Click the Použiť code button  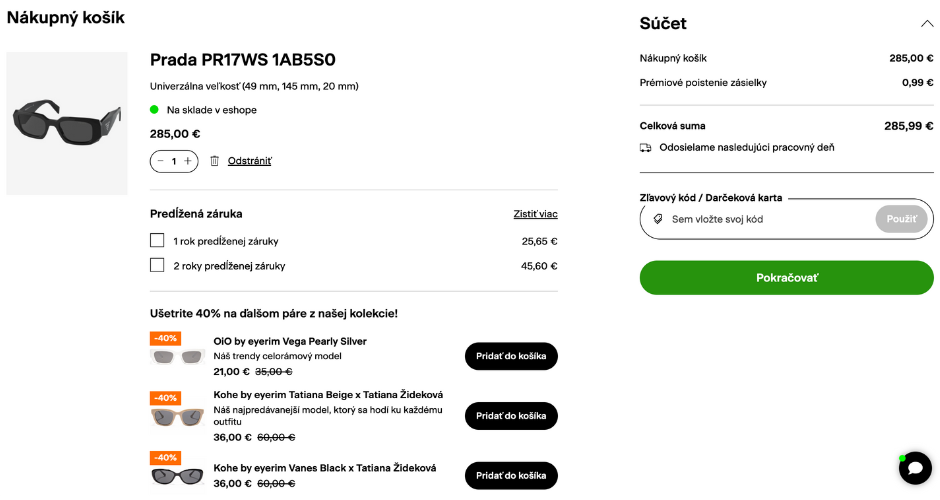[901, 219]
